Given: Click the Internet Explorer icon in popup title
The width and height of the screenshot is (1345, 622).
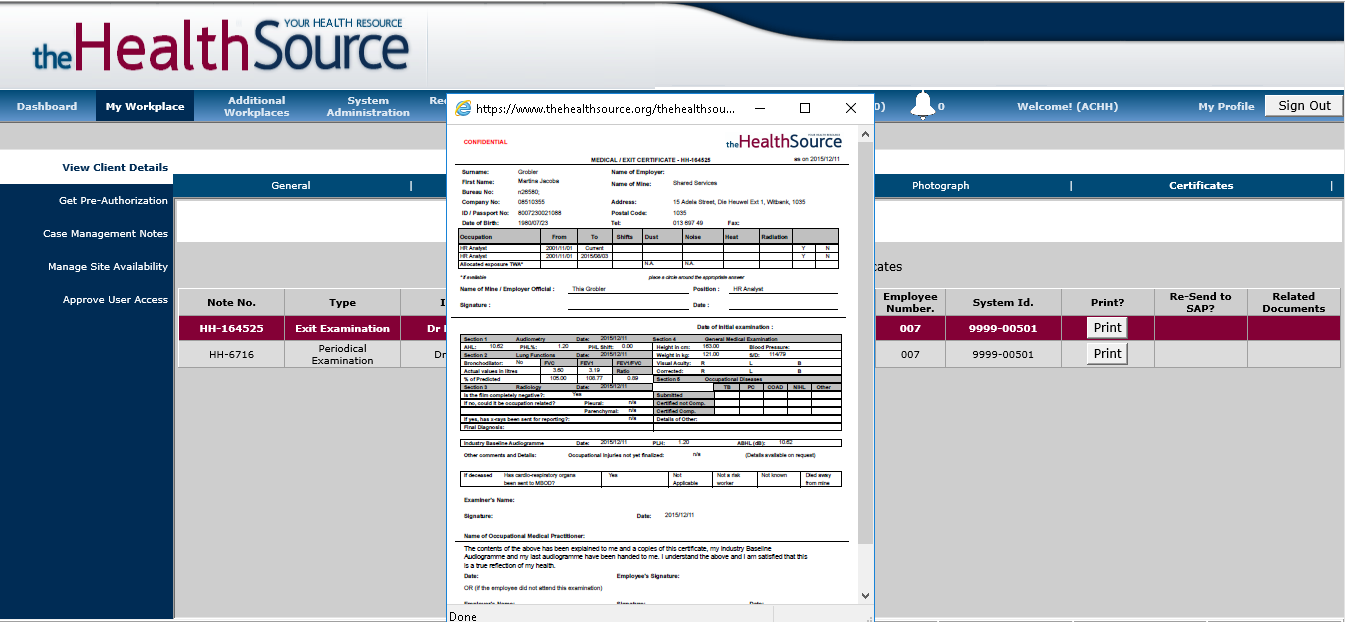Looking at the screenshot, I should point(462,108).
